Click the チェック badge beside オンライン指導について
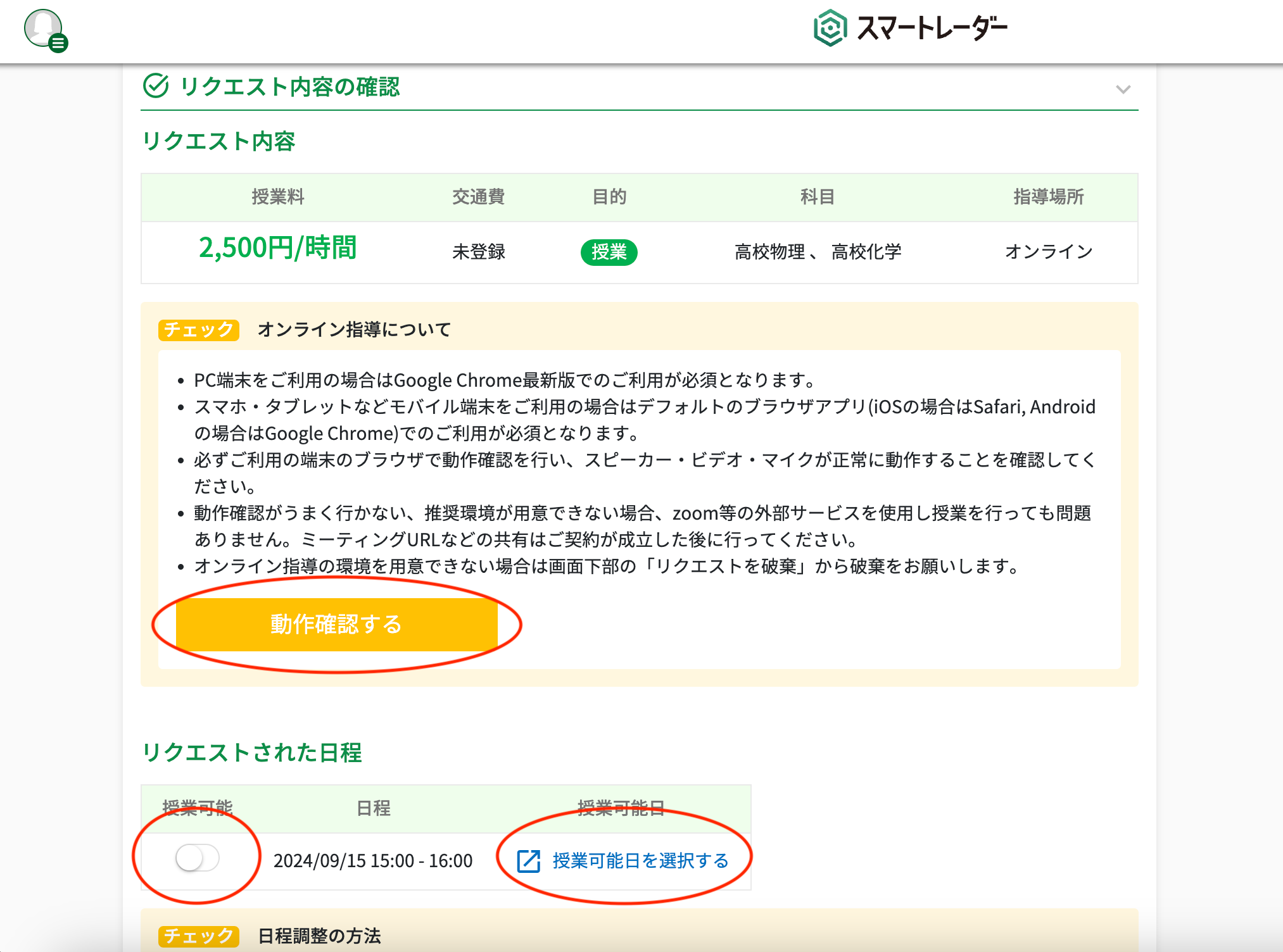 (x=198, y=330)
